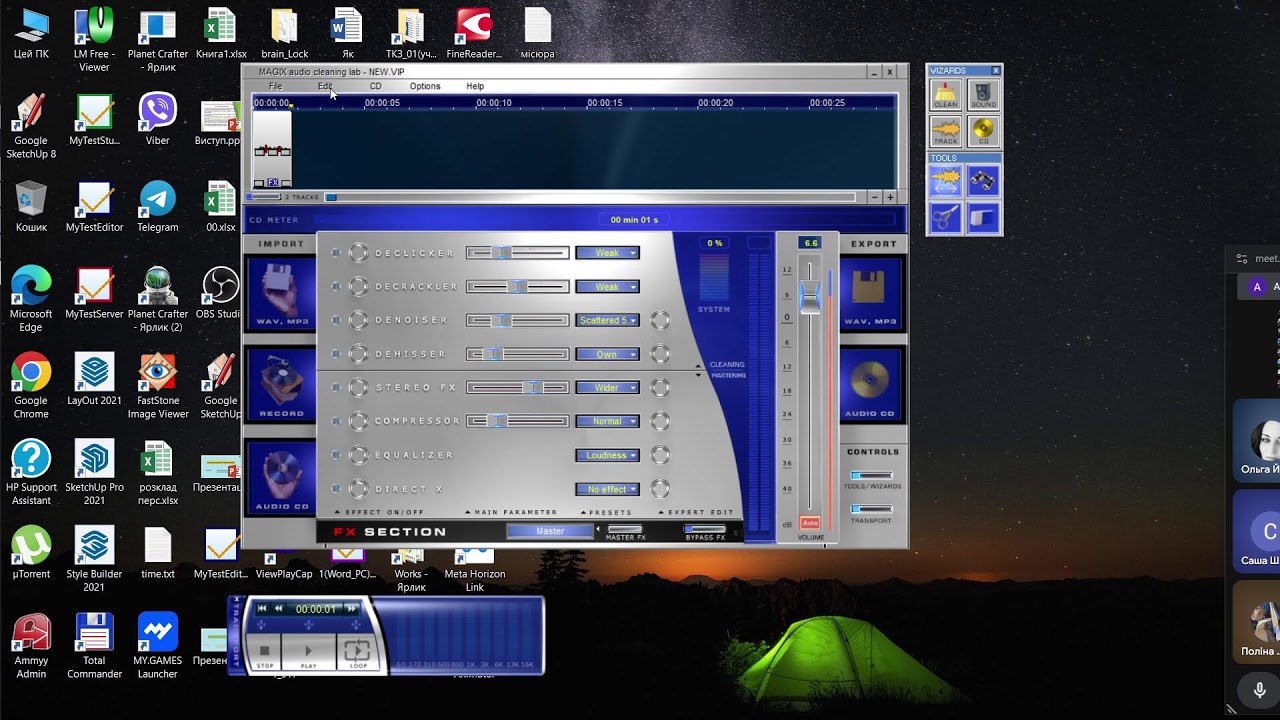Toggle Declicker effect on/off
Viewport: 1280px width, 720px height.
coord(357,253)
